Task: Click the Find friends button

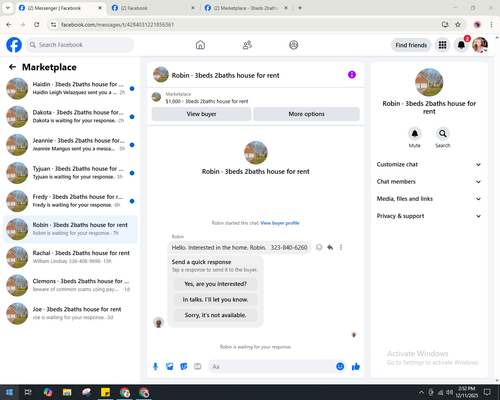Action: coord(411,45)
